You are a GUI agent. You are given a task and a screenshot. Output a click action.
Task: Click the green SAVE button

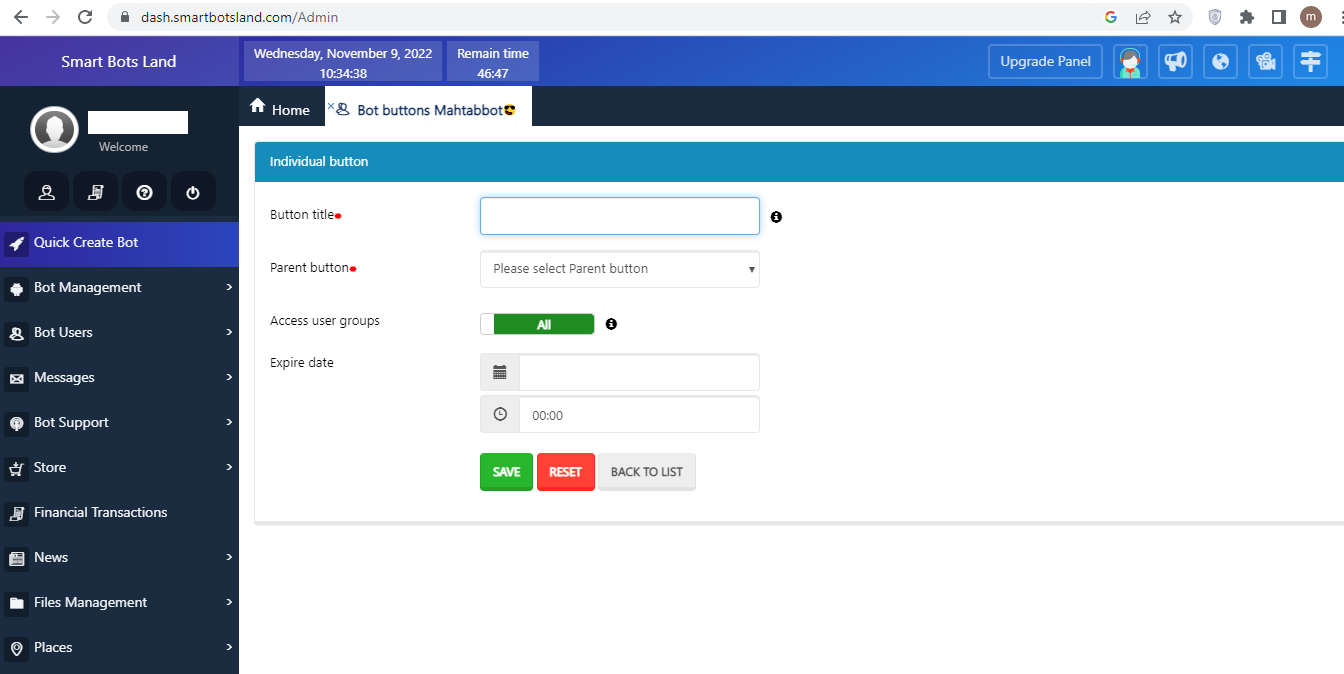pos(506,472)
